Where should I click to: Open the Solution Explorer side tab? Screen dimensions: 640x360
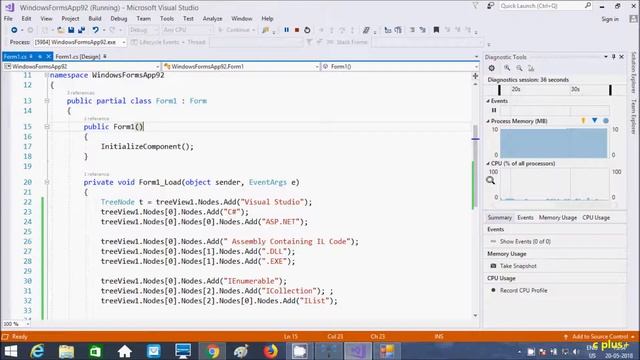(x=633, y=72)
